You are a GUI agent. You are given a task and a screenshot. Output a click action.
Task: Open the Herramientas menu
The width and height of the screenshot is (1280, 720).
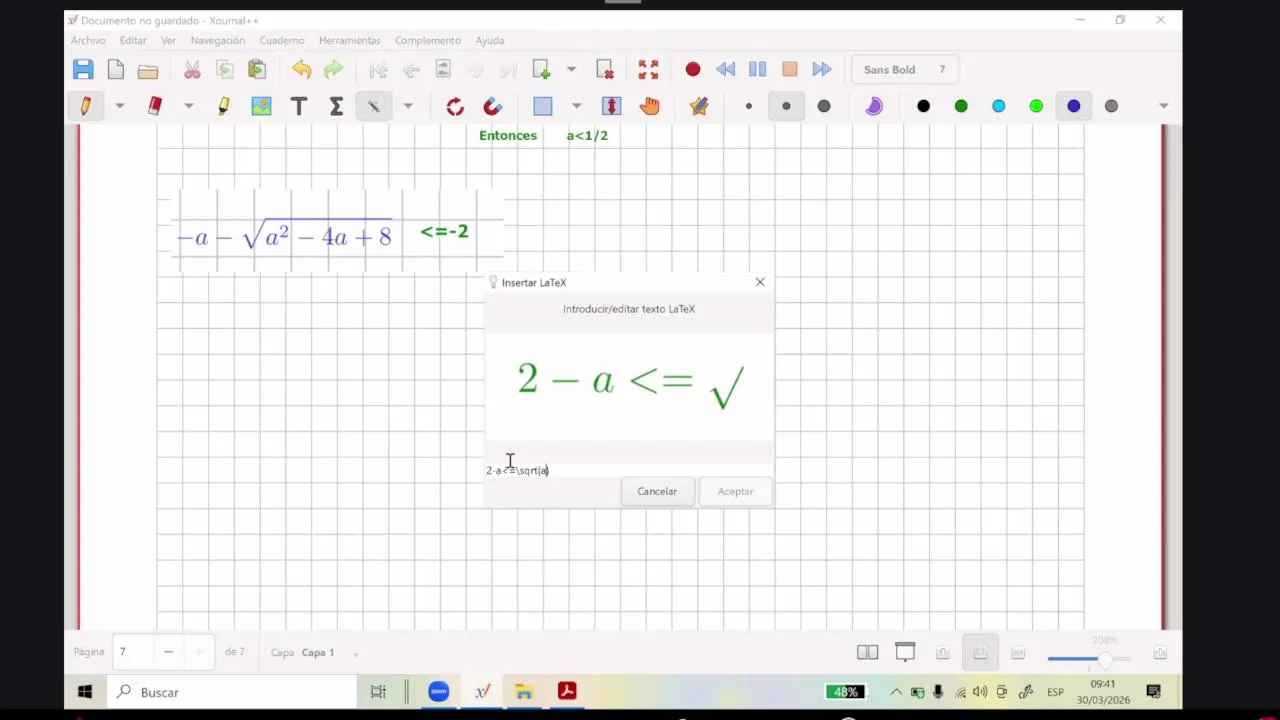coord(350,40)
